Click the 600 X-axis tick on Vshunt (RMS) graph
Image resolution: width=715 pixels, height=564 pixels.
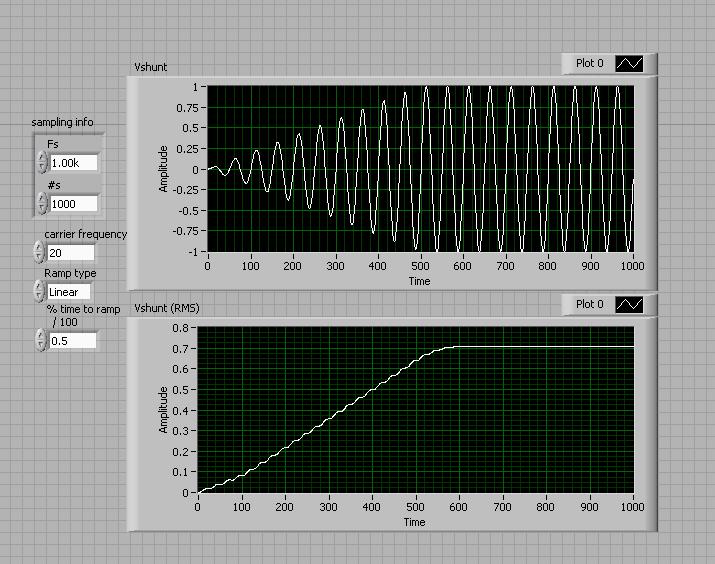[458, 507]
